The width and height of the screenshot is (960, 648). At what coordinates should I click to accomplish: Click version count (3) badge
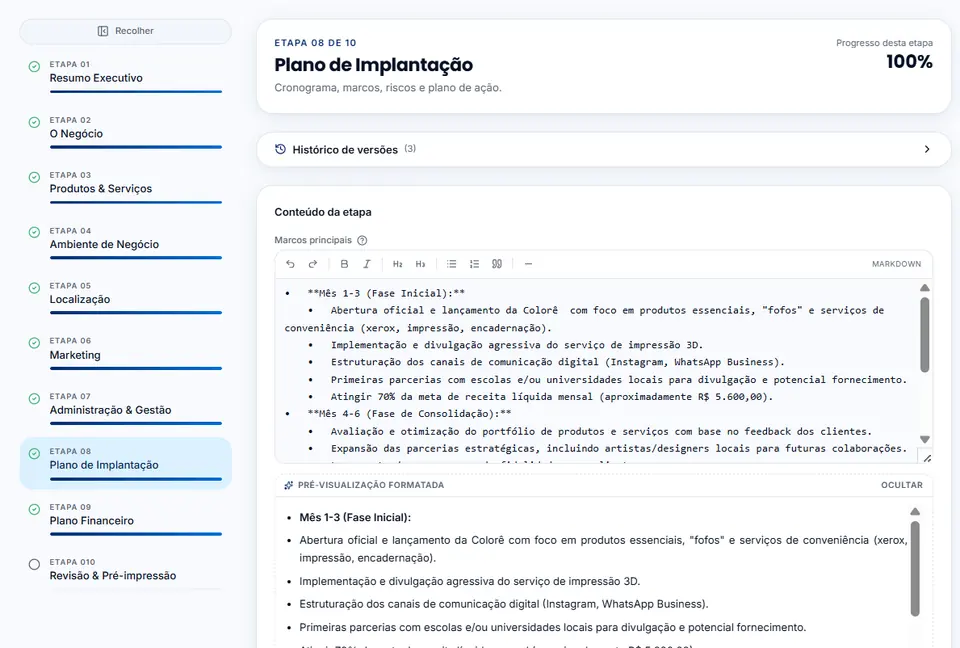410,149
